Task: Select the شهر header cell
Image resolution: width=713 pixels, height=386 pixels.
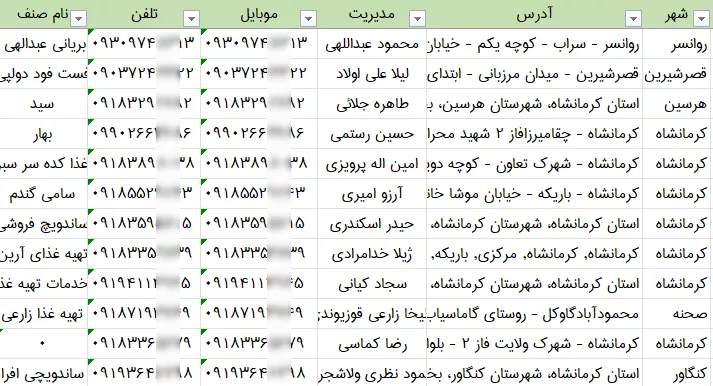Action: 678,14
